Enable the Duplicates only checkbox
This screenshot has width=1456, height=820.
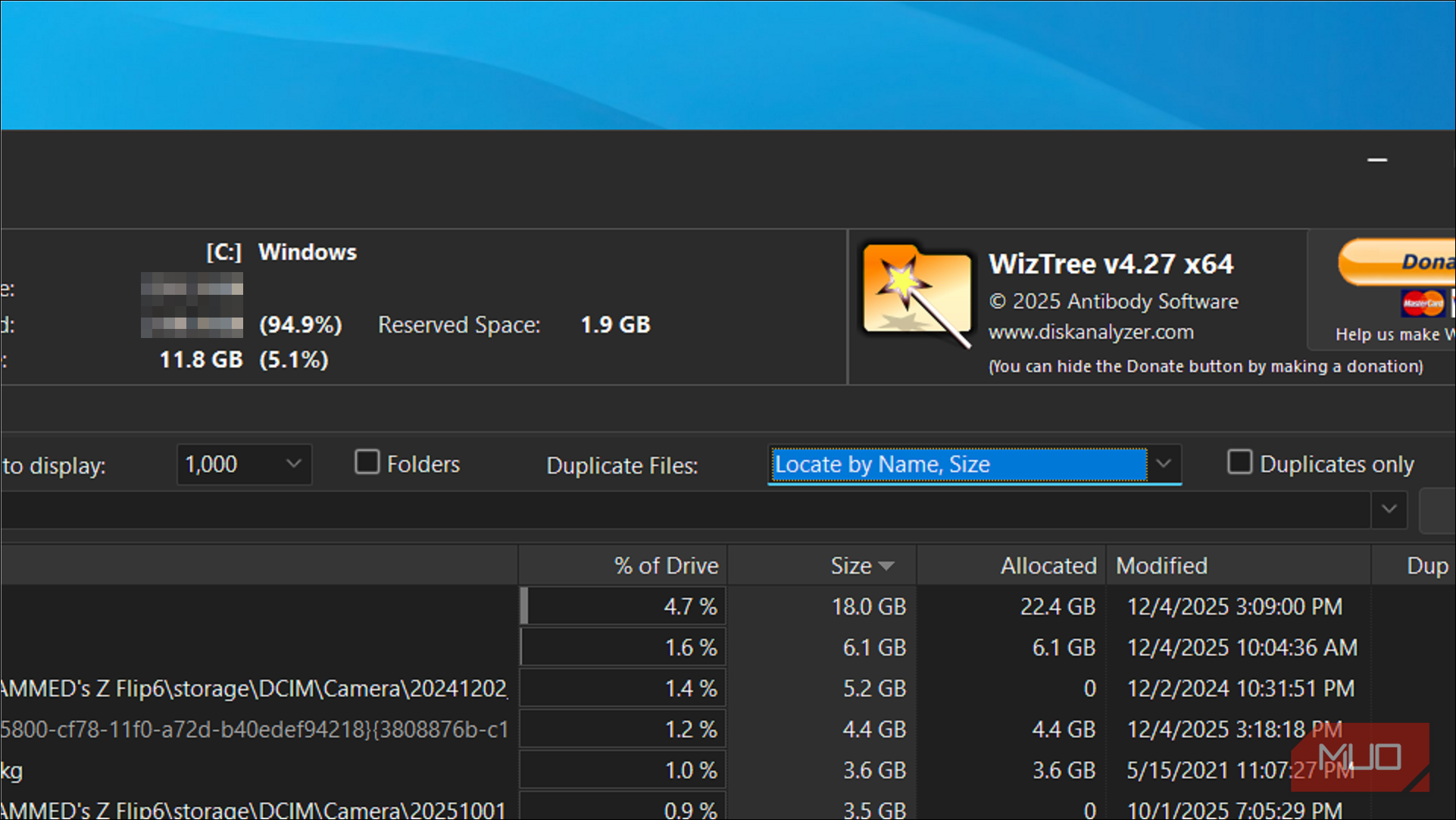point(1239,462)
